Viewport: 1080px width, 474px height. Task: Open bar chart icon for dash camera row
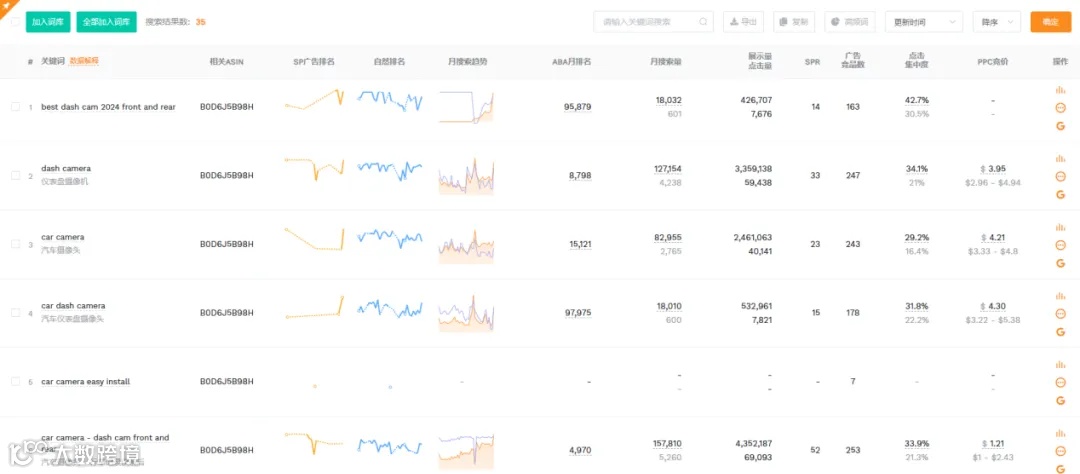pyautogui.click(x=1060, y=158)
